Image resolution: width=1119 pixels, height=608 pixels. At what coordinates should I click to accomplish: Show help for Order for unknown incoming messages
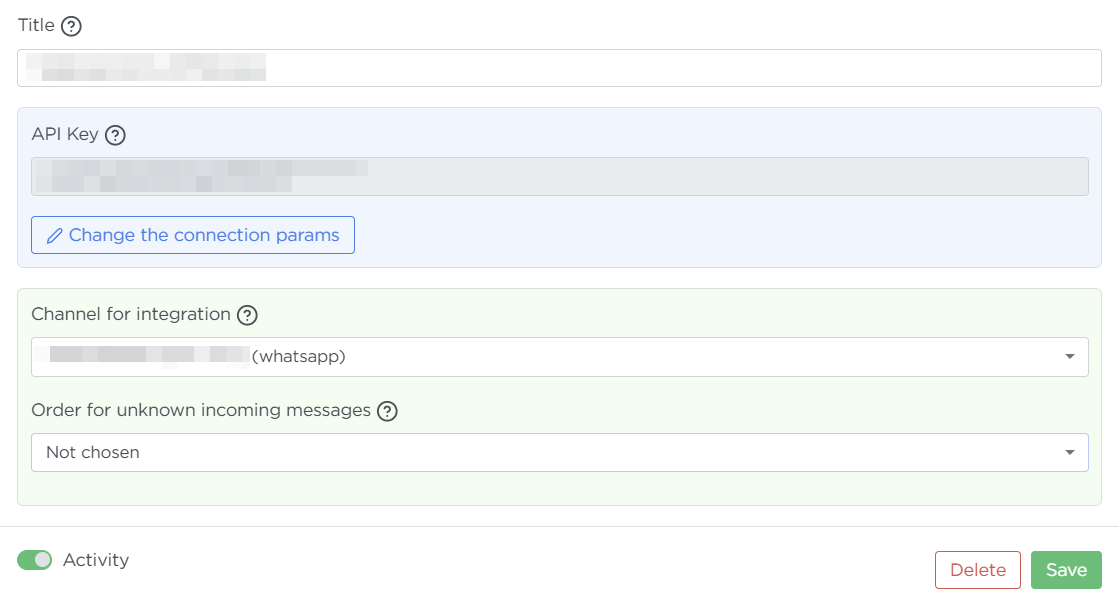point(387,411)
